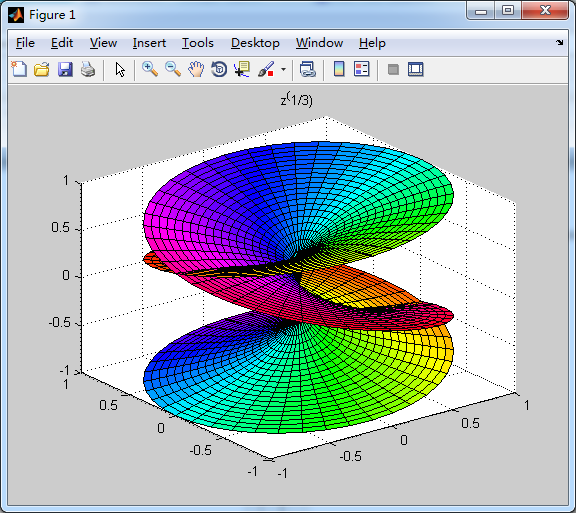Enable the Pan hand tool
The width and height of the screenshot is (576, 513).
coord(196,69)
